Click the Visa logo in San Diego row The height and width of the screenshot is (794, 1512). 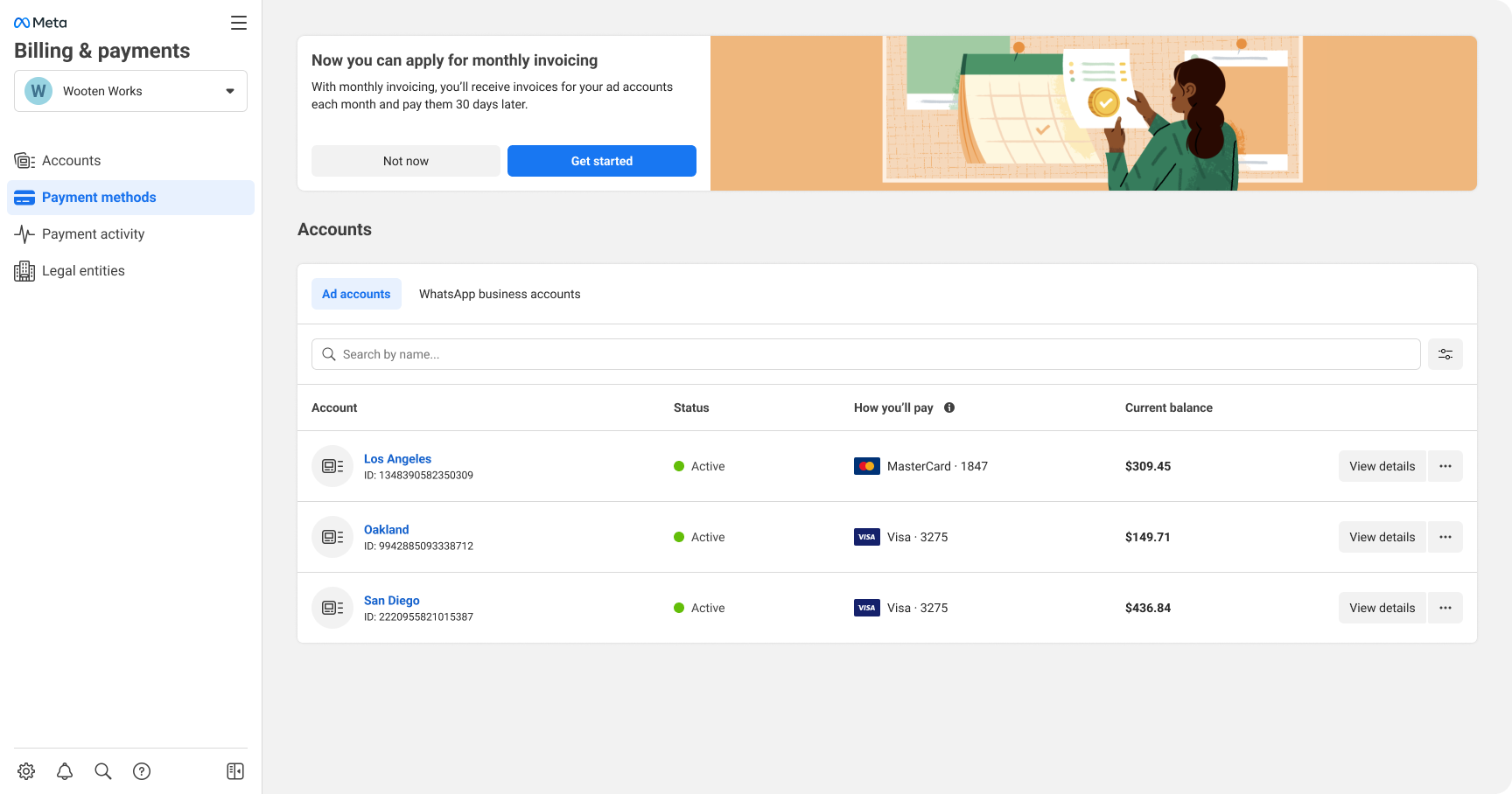(867, 608)
